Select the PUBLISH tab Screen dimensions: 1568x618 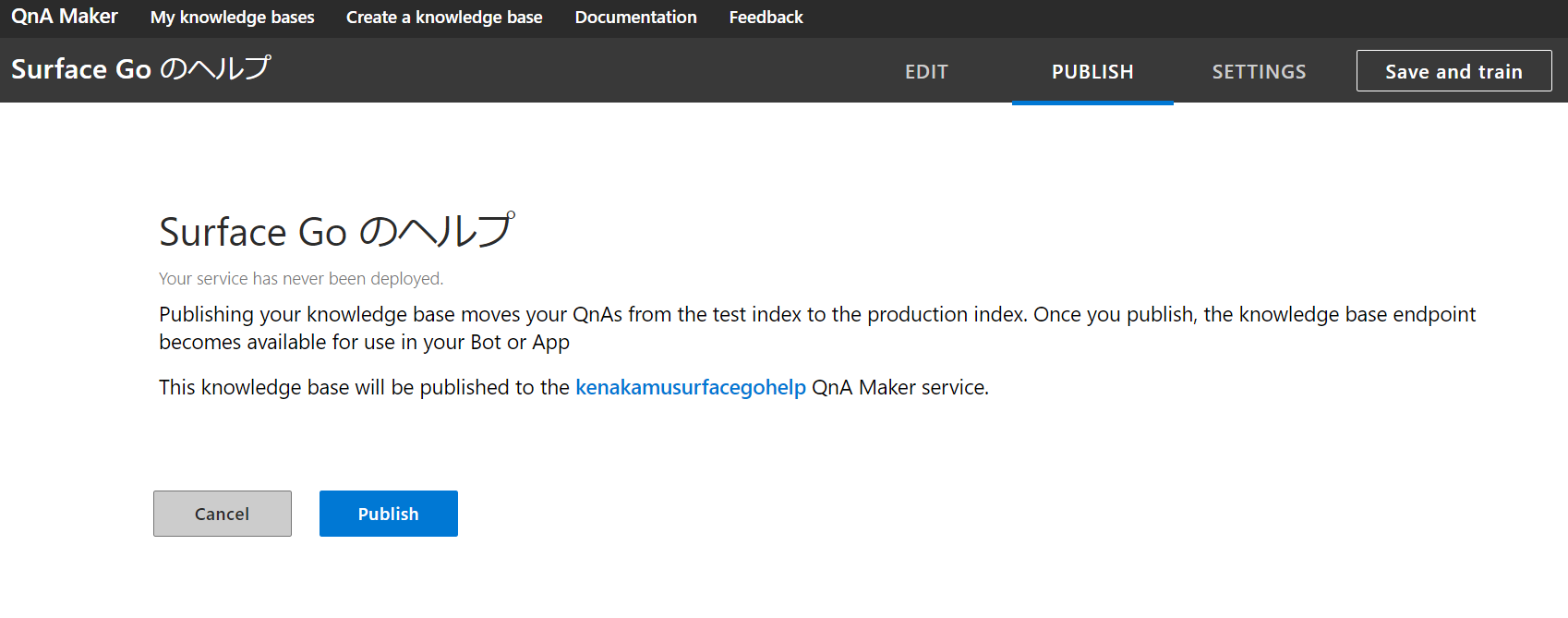[x=1092, y=71]
